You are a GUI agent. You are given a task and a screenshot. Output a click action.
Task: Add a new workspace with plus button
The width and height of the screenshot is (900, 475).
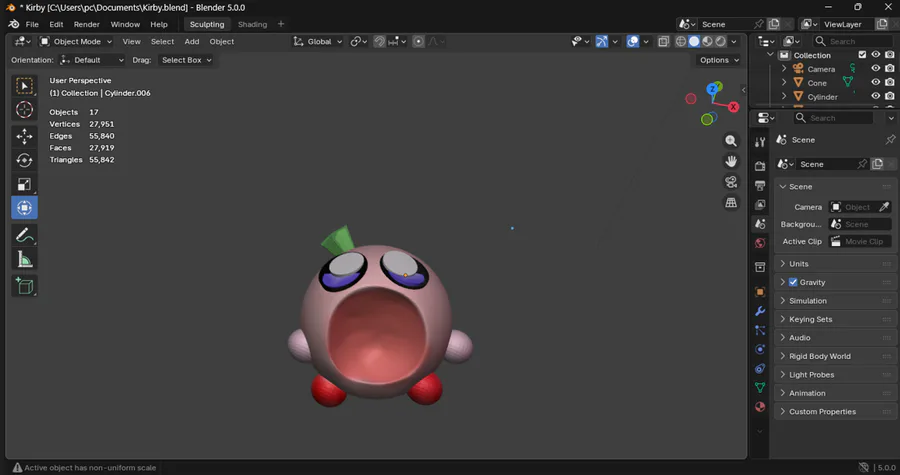281,24
